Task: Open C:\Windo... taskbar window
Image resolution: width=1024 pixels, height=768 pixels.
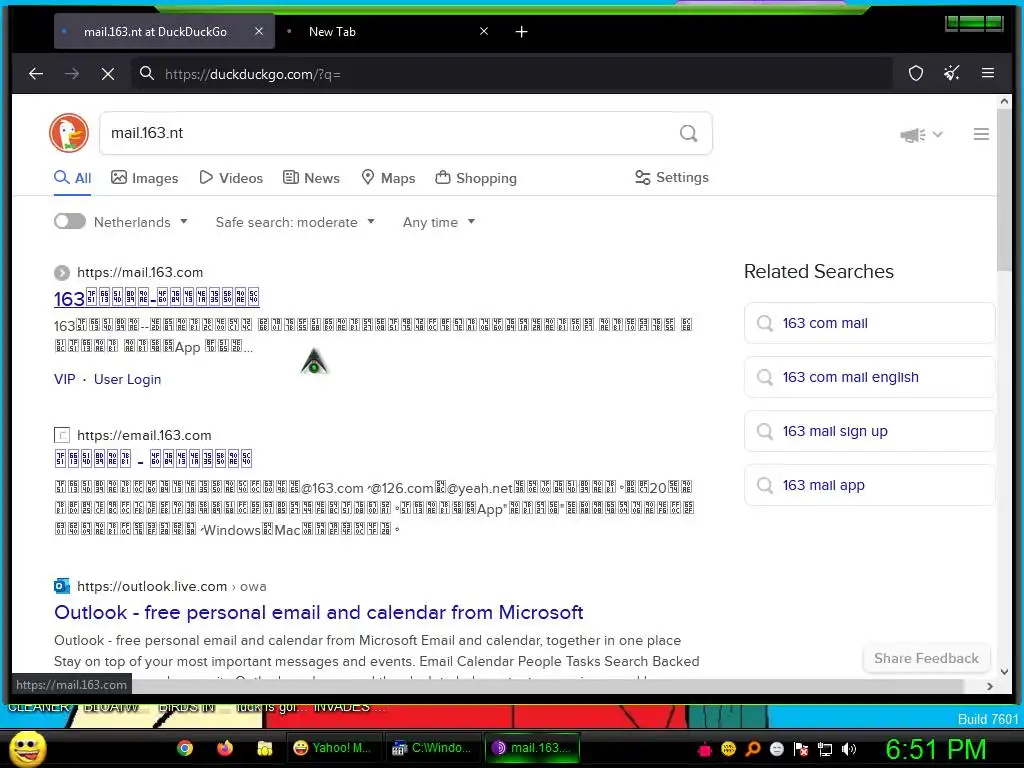Action: [432, 748]
